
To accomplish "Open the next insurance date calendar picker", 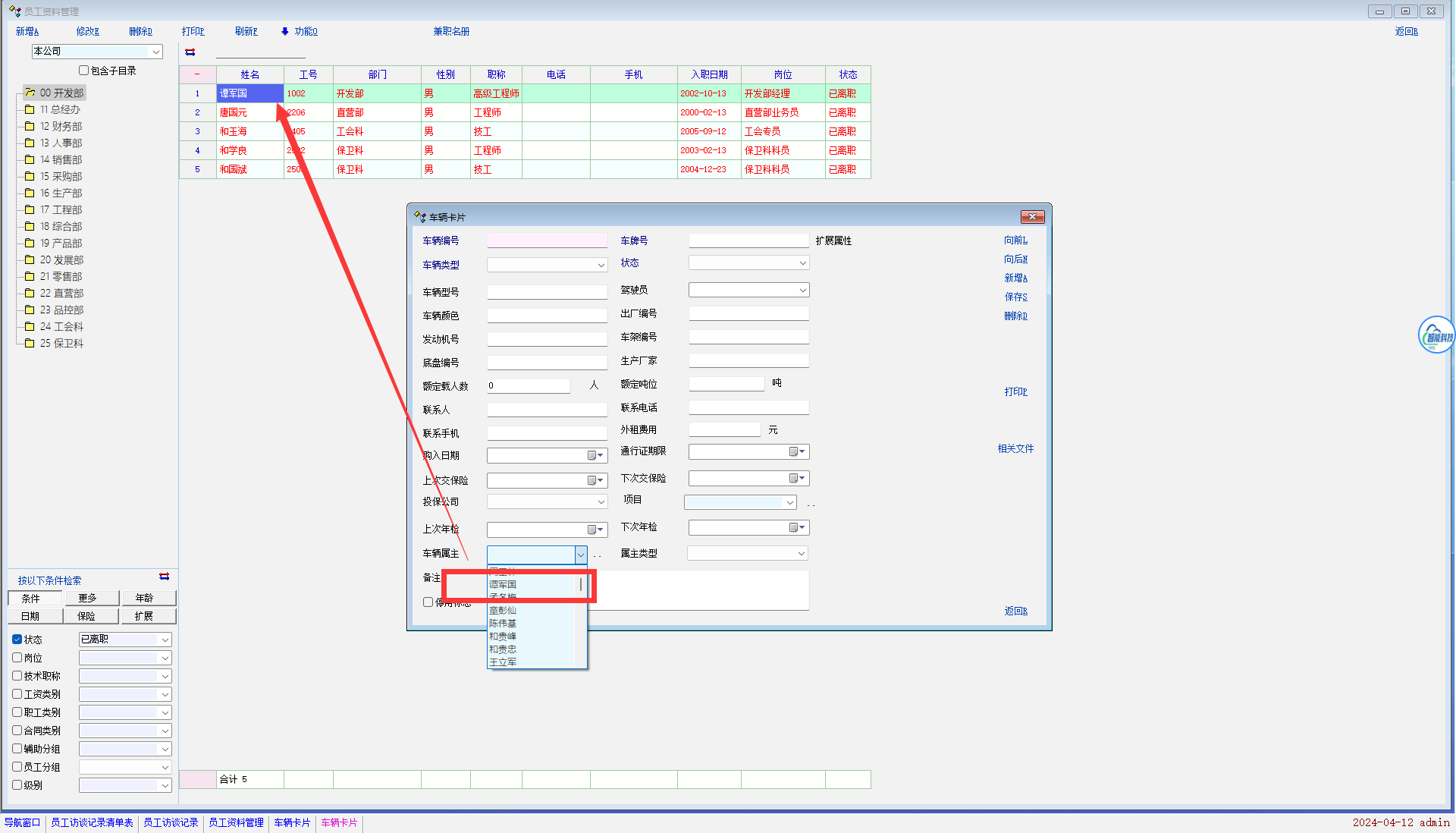I will 796,479.
